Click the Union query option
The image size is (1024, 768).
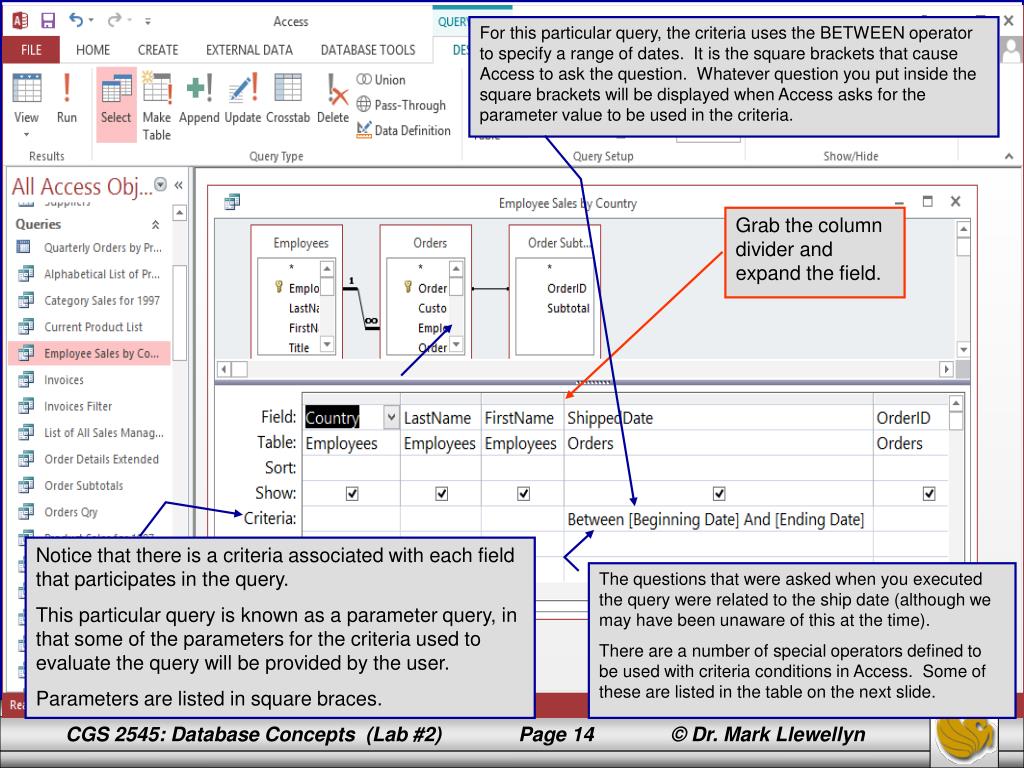coord(381,80)
